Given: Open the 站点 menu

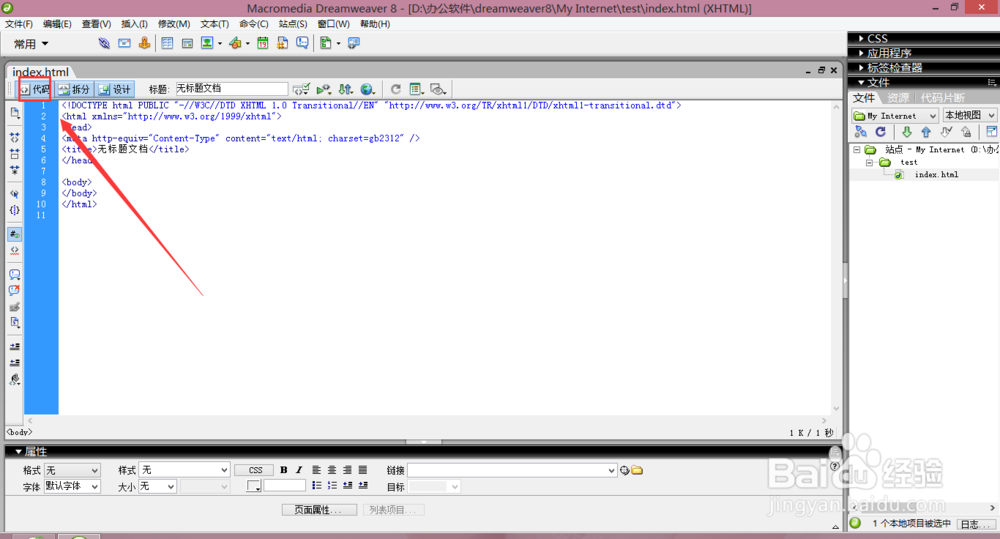Looking at the screenshot, I should (x=293, y=24).
